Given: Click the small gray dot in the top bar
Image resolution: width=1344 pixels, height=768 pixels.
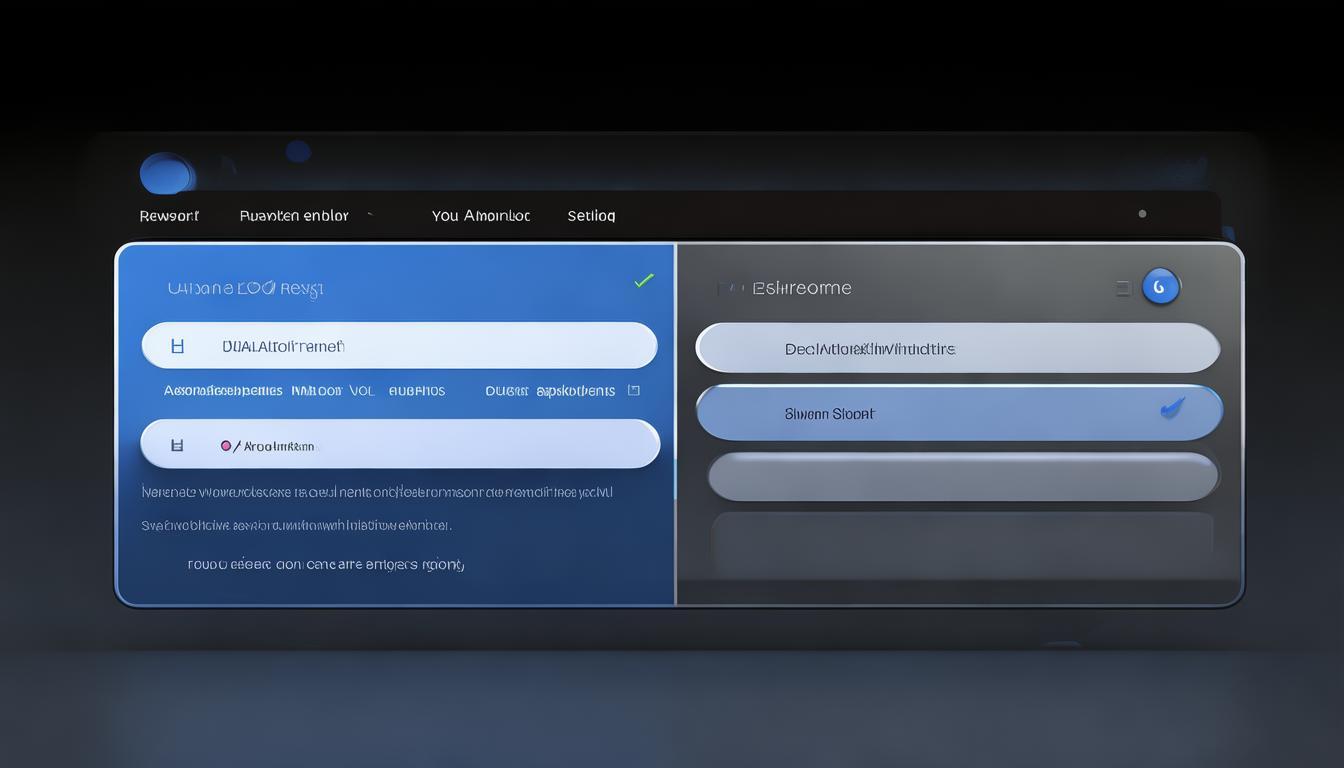Looking at the screenshot, I should (x=1142, y=214).
